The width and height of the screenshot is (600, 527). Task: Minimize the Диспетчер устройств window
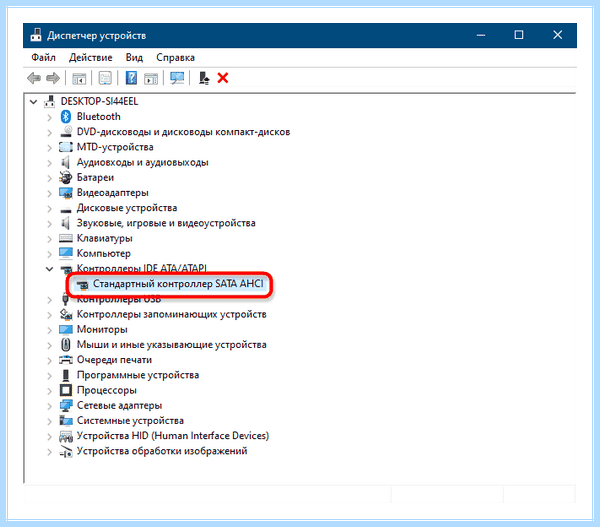point(481,35)
